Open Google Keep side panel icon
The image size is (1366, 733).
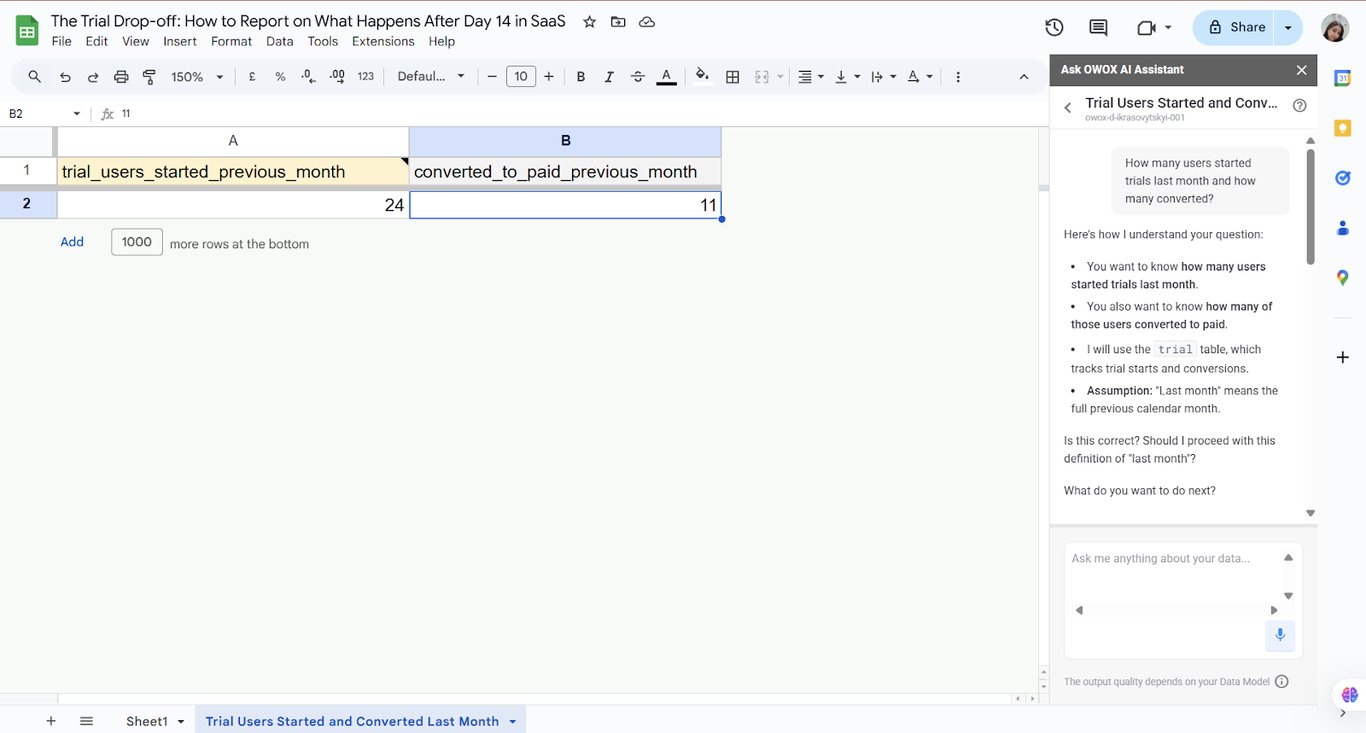[x=1342, y=128]
